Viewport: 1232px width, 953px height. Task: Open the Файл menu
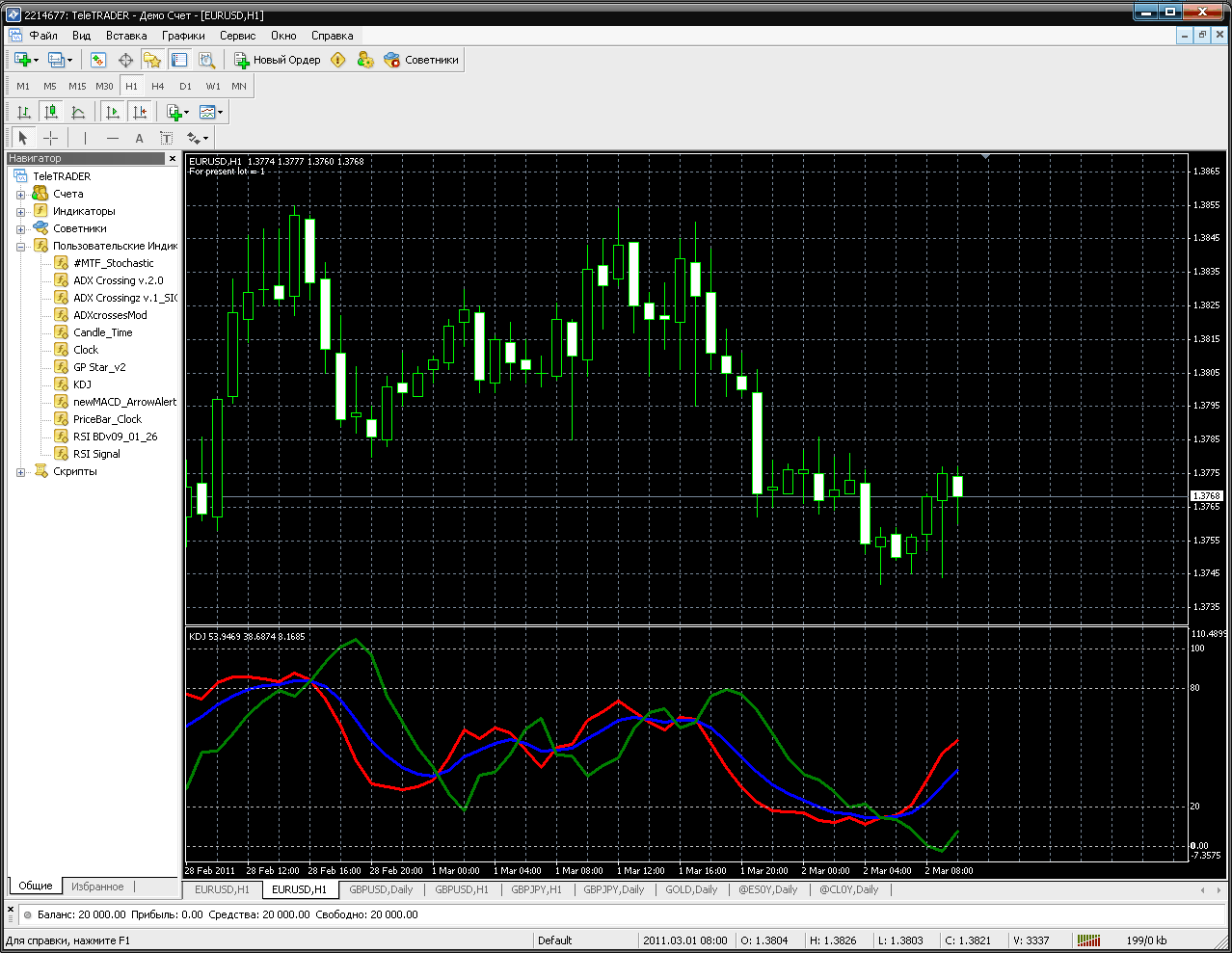43,36
